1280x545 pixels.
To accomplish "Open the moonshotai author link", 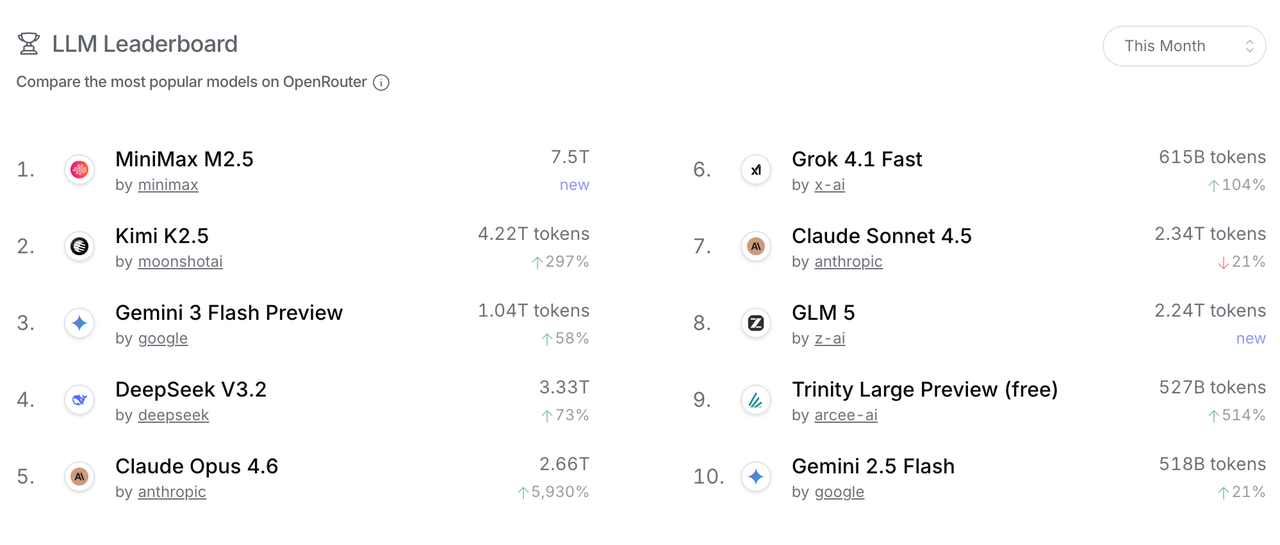I will click(180, 262).
